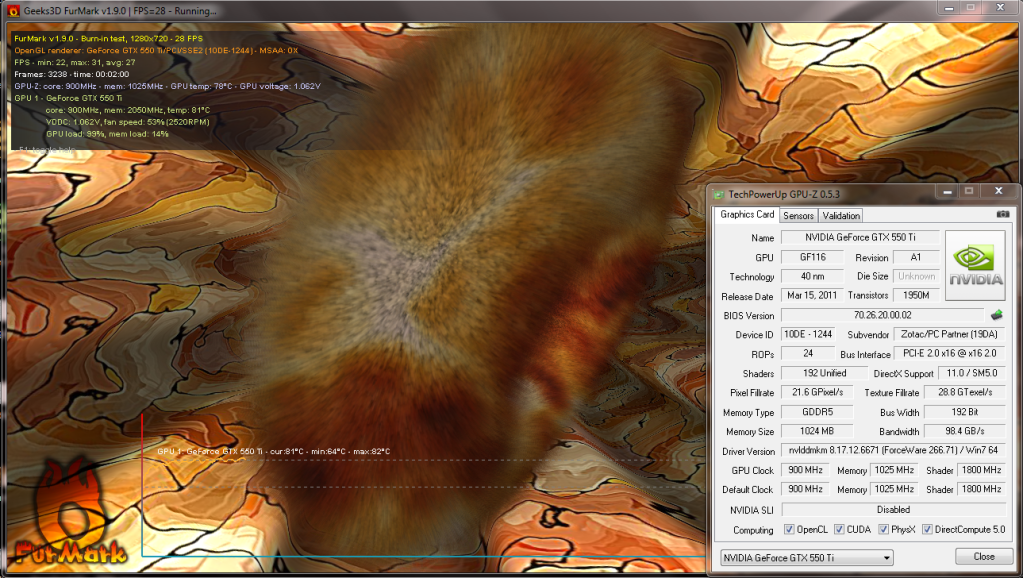This screenshot has height=578, width=1023.
Task: Click the Subvendor field Zotac/PC Partner
Action: (949, 334)
